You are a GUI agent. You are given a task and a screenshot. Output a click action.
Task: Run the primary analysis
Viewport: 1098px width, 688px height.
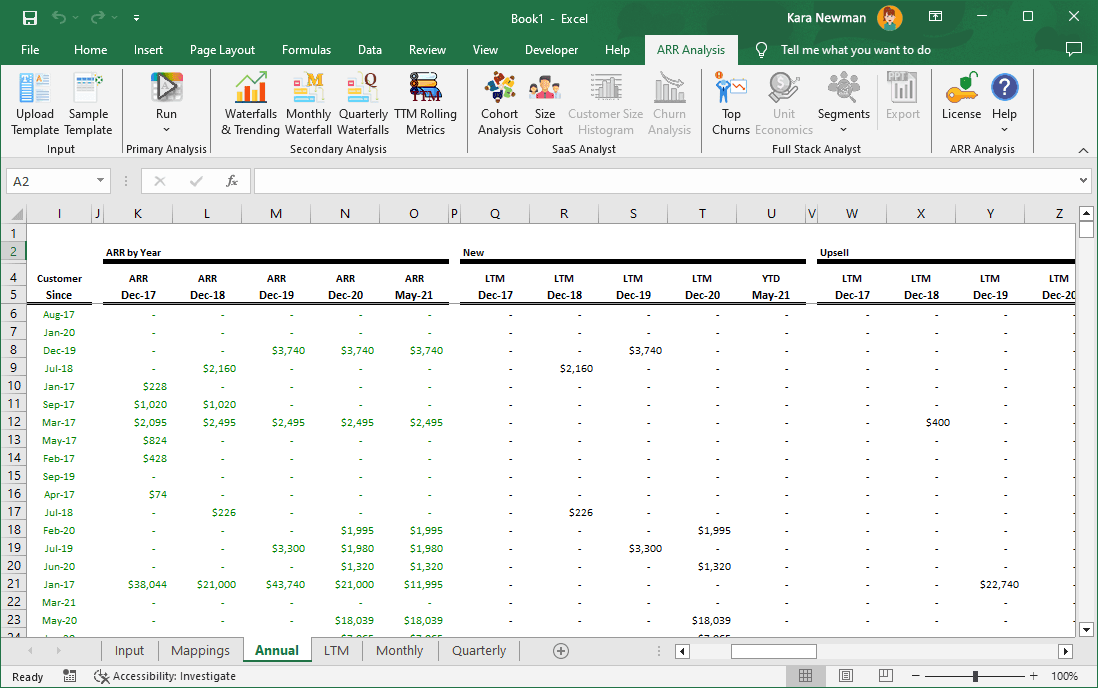click(x=166, y=100)
